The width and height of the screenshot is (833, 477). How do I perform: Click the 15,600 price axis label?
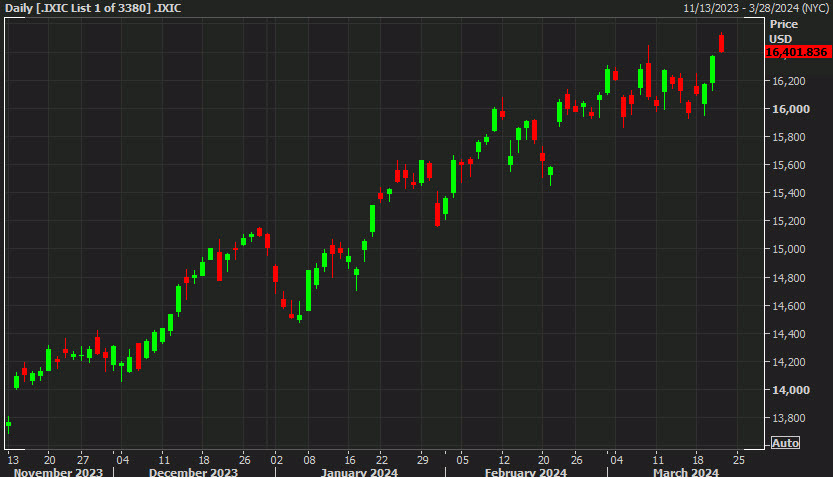point(788,165)
